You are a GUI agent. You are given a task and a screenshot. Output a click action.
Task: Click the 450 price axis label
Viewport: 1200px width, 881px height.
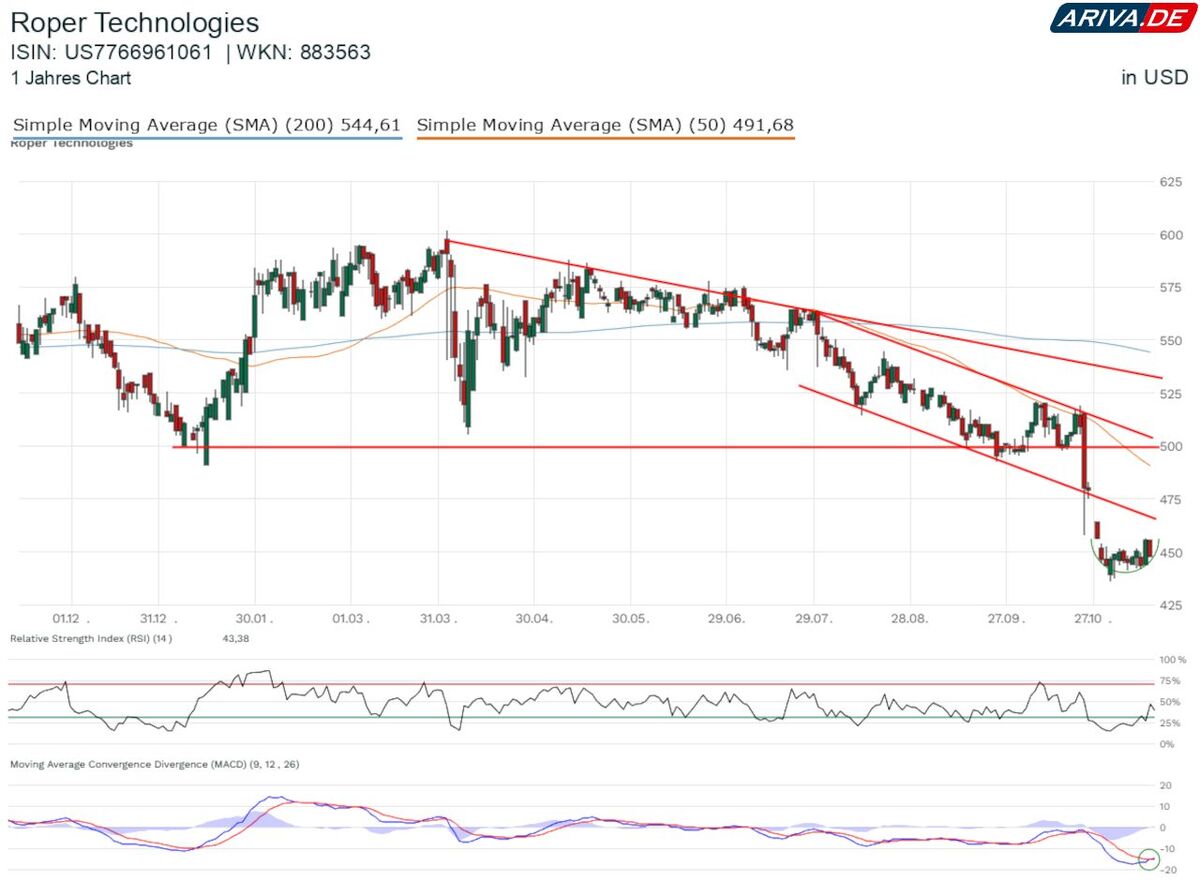point(1171,552)
